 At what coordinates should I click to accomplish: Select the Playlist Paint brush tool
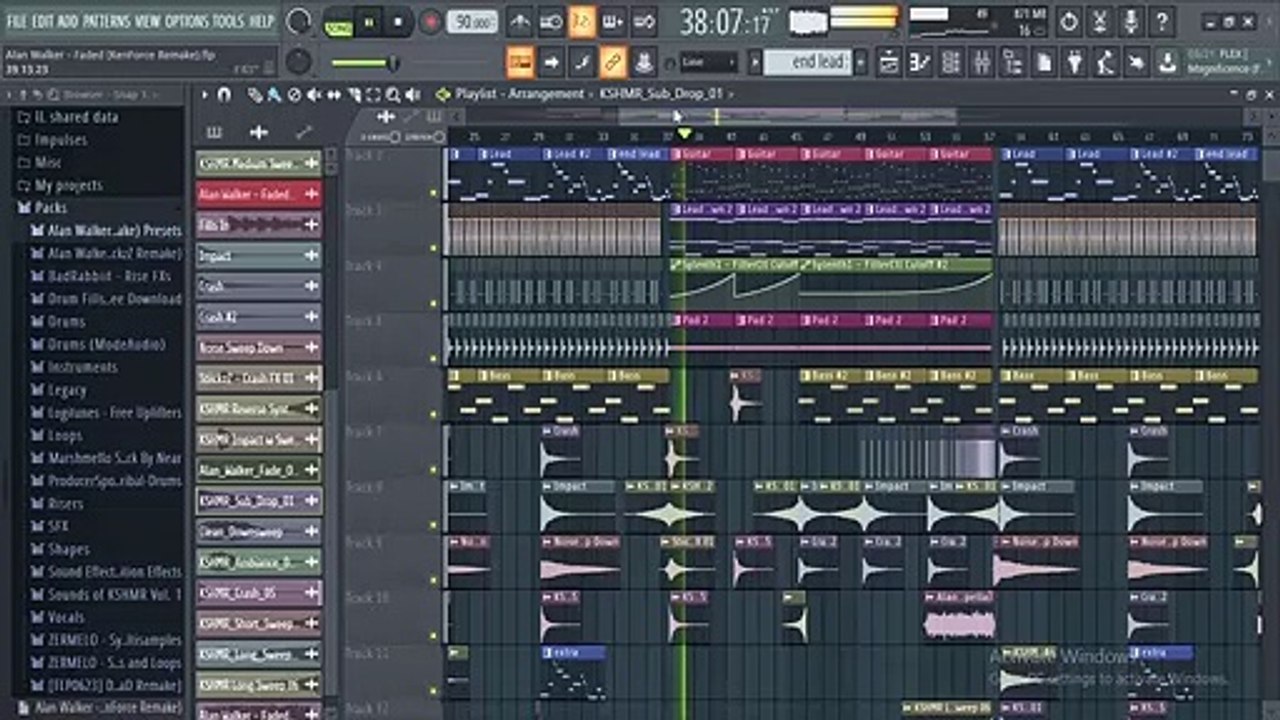coord(273,95)
